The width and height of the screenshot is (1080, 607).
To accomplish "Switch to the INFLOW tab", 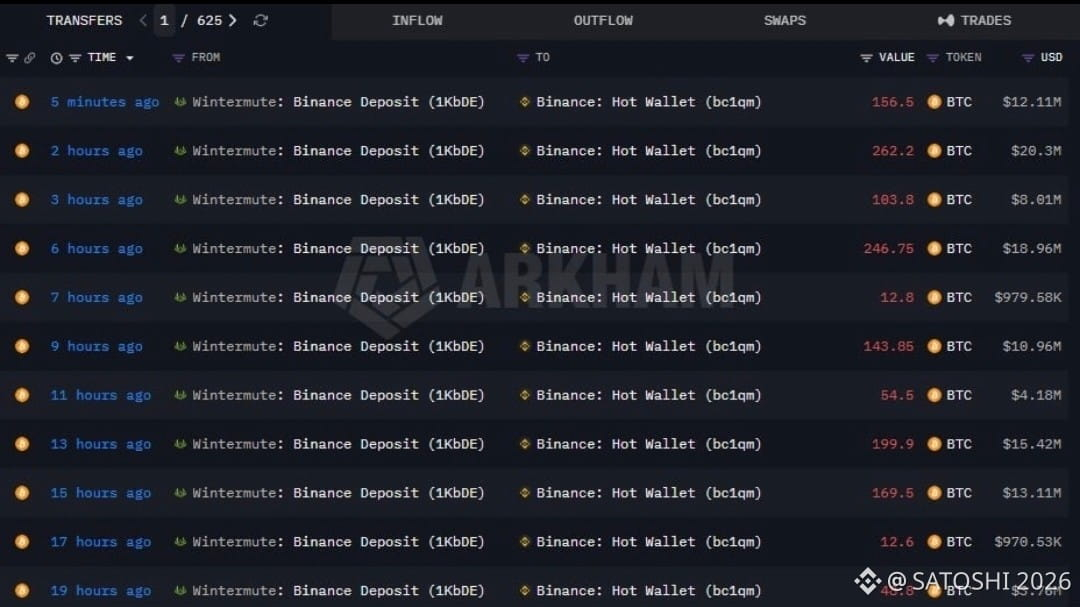I will point(417,21).
